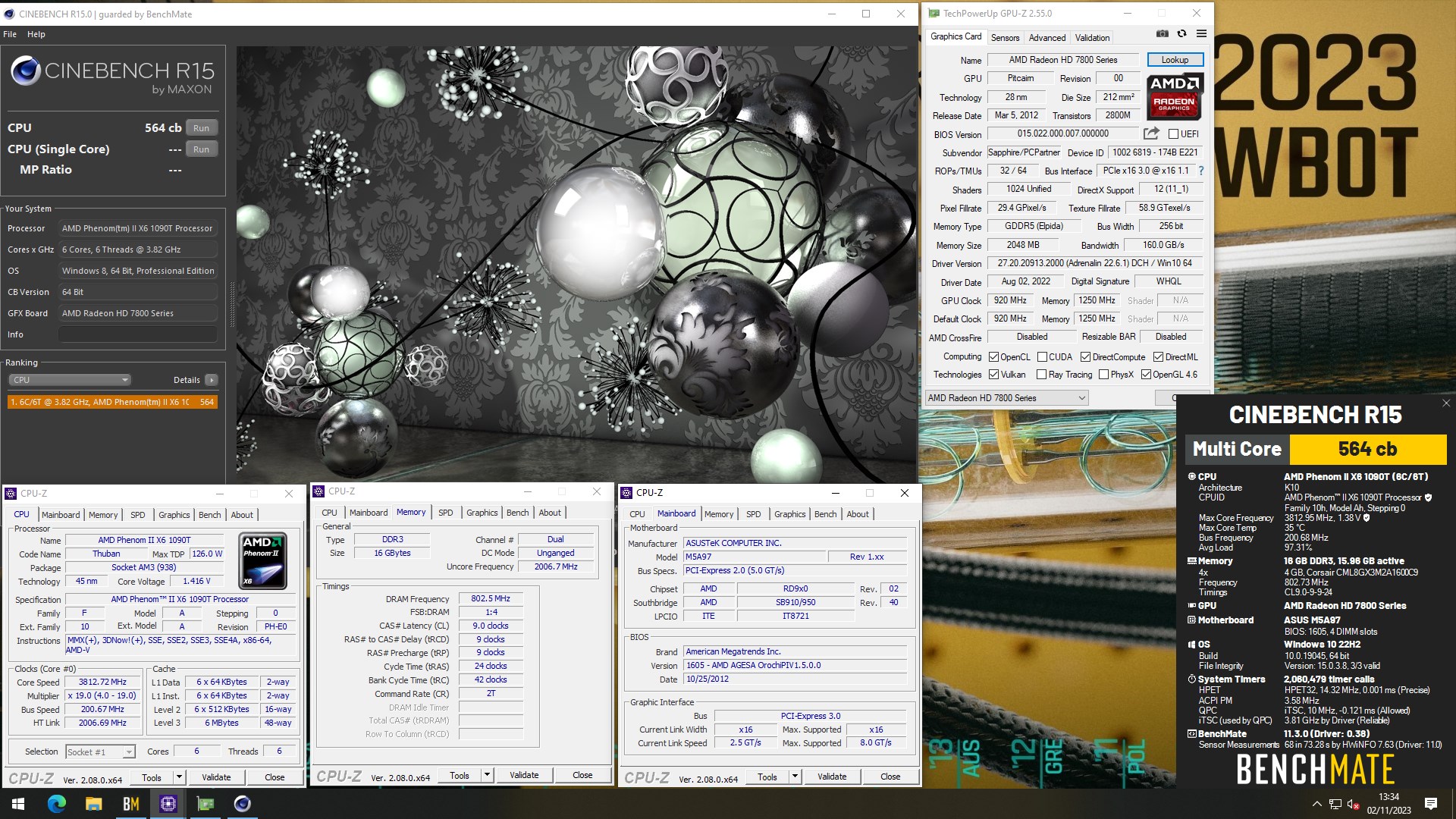Click the Memory icon in BenchMate panel
This screenshot has width=1456, height=819.
(1191, 561)
